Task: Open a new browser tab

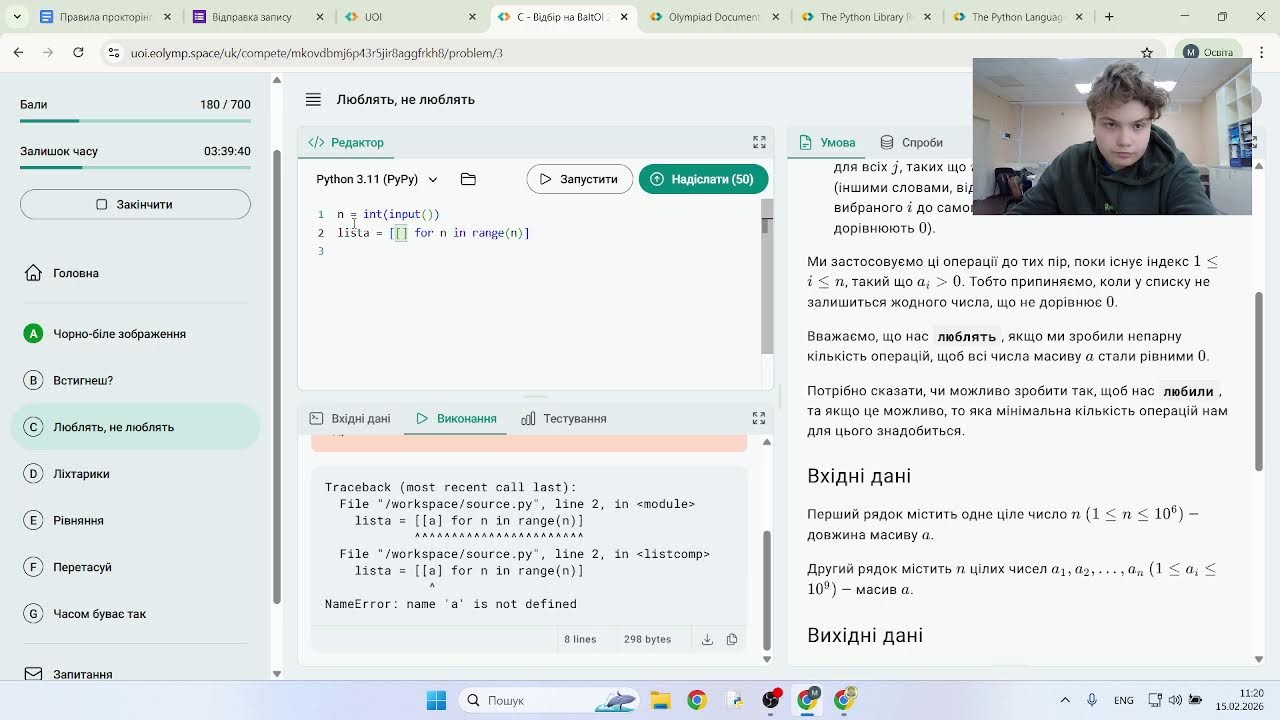Action: pyautogui.click(x=1109, y=17)
